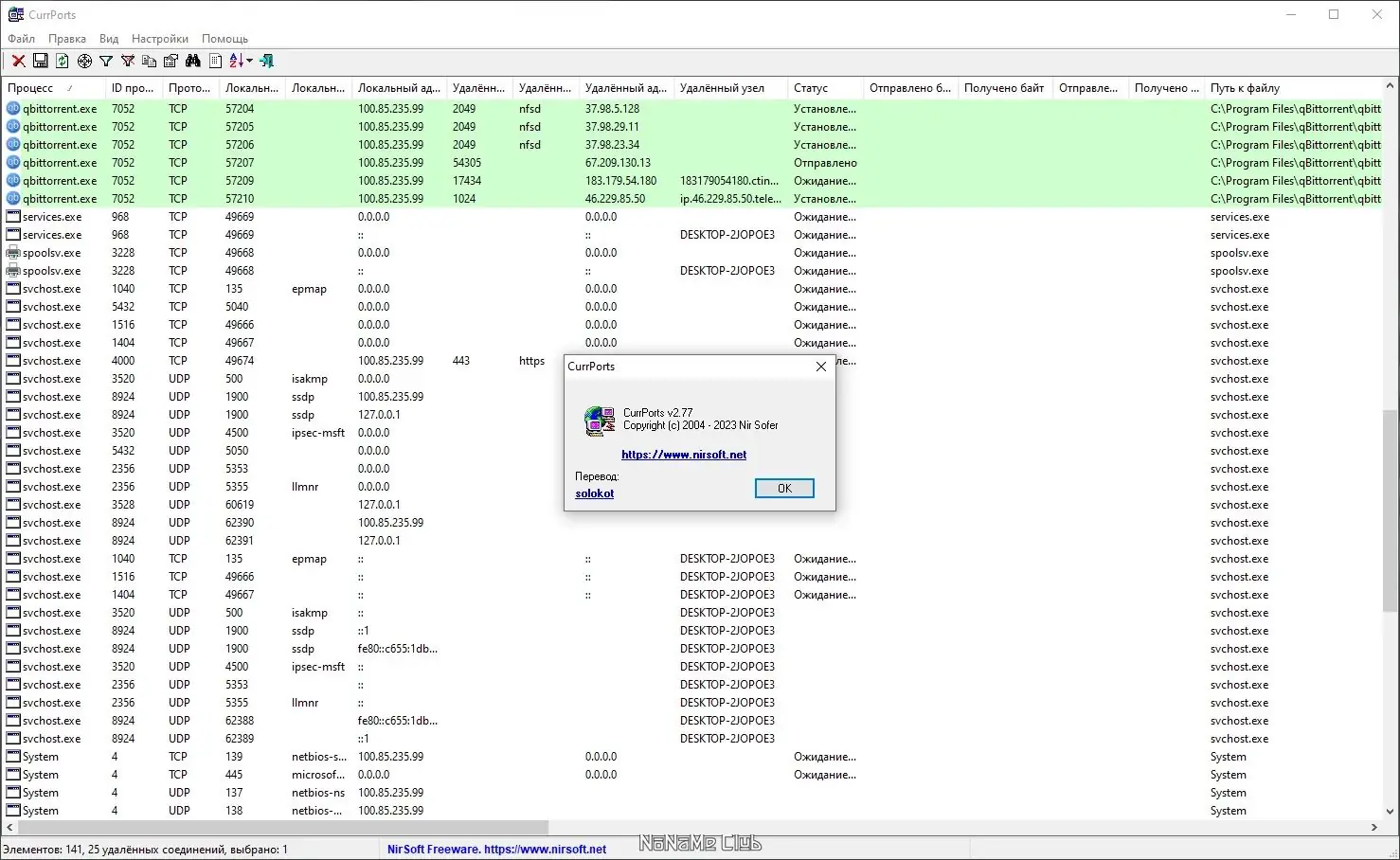Click the horizontal scrollbar thumb

tap(282, 827)
